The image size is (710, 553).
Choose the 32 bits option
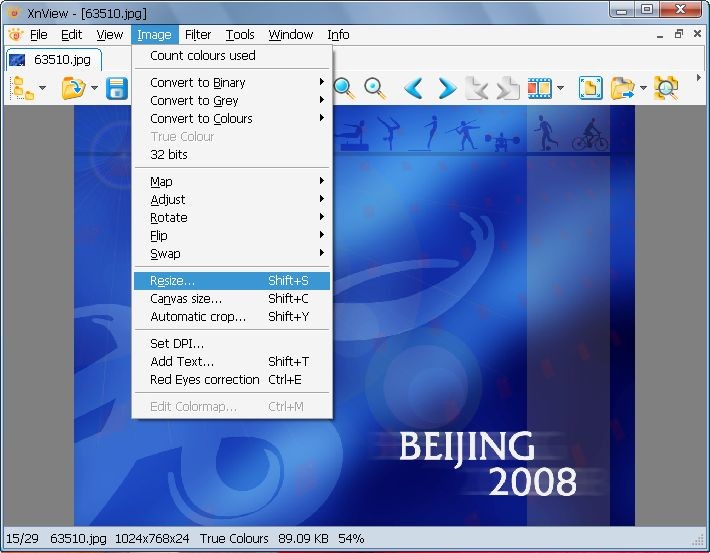tap(232, 154)
